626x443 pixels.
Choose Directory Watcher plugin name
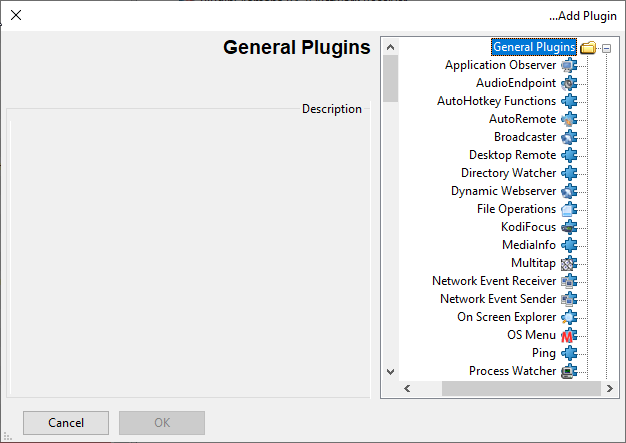509,173
